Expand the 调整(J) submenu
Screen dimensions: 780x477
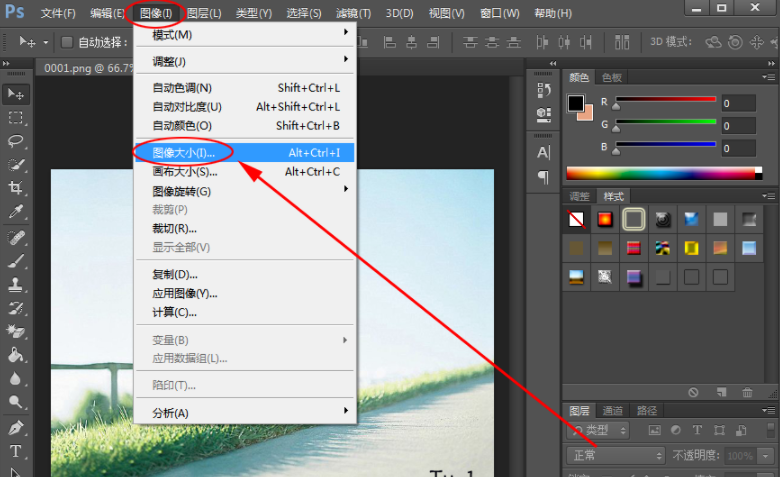pos(245,61)
